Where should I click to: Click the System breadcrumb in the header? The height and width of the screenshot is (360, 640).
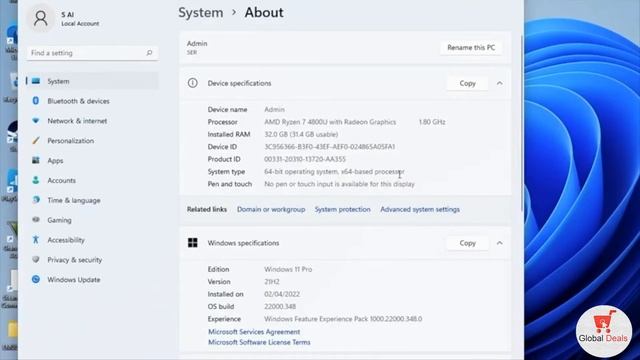pyautogui.click(x=200, y=12)
